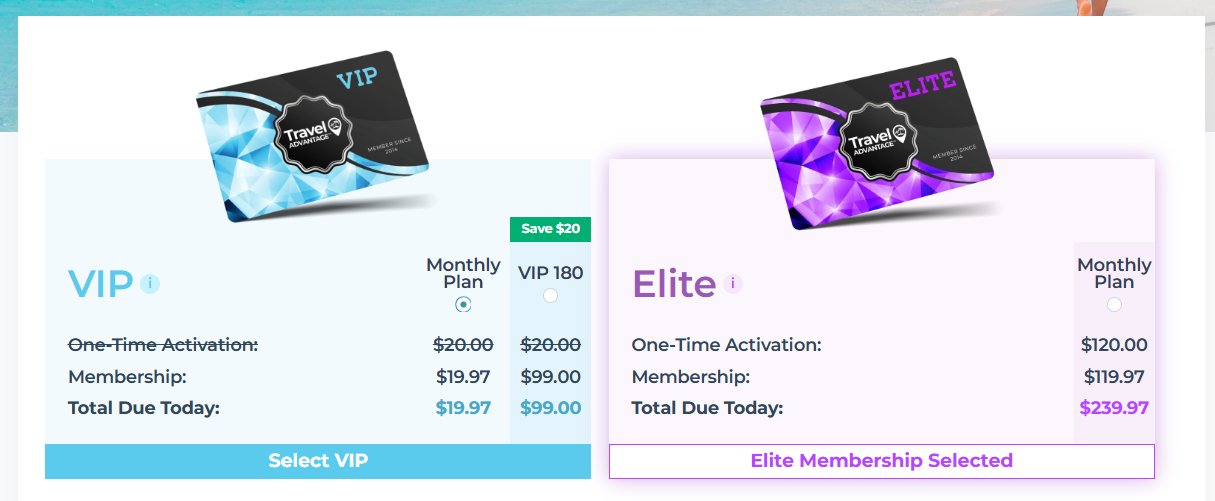This screenshot has width=1215, height=501.
Task: Click the info icon beside Elite
Action: (733, 284)
